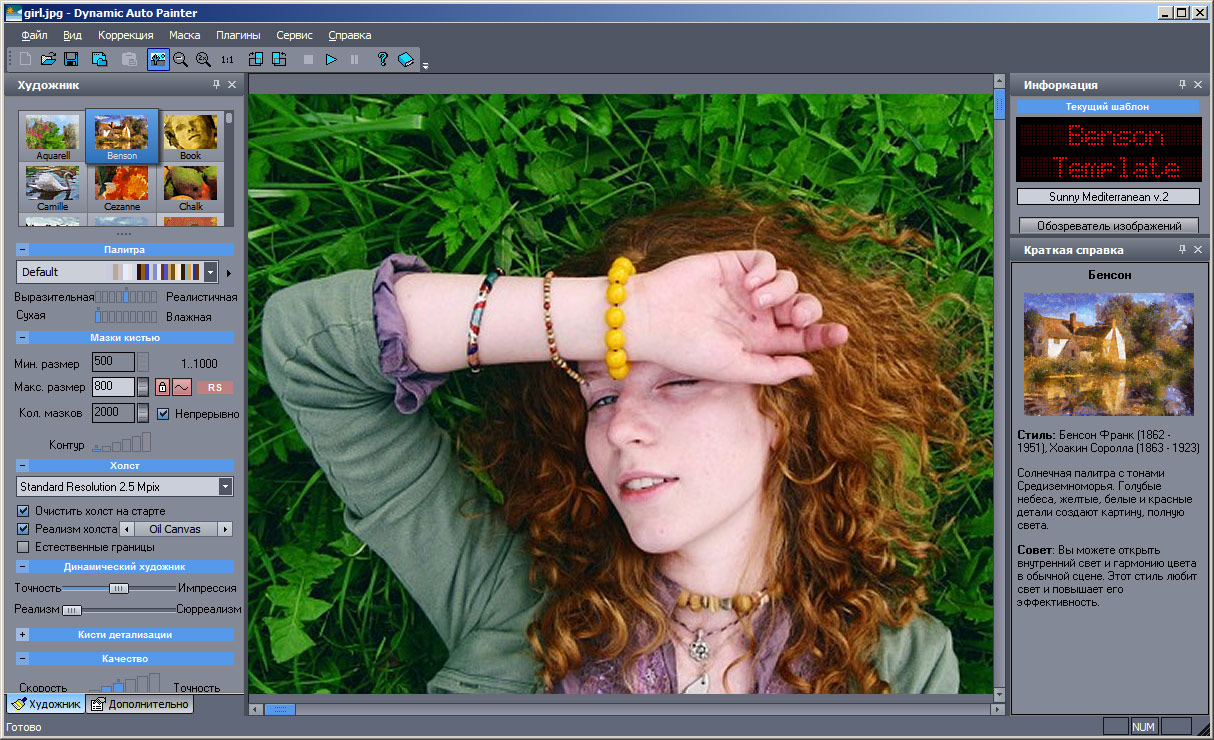Click the open file folder icon
This screenshot has width=1214, height=740.
tap(48, 59)
